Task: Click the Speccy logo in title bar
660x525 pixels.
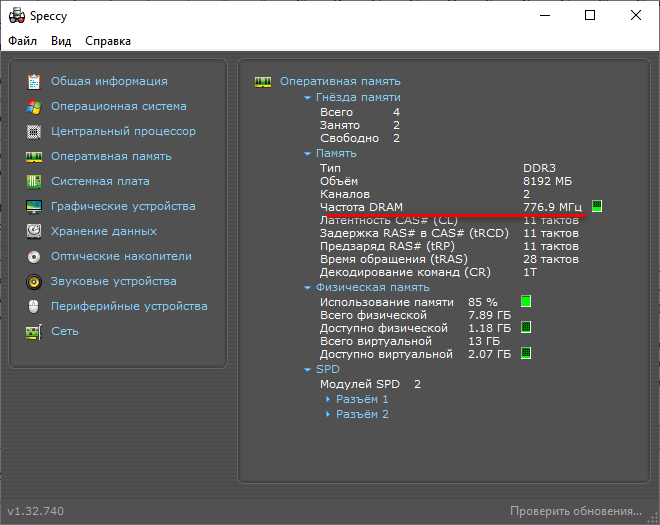Action: coord(17,16)
